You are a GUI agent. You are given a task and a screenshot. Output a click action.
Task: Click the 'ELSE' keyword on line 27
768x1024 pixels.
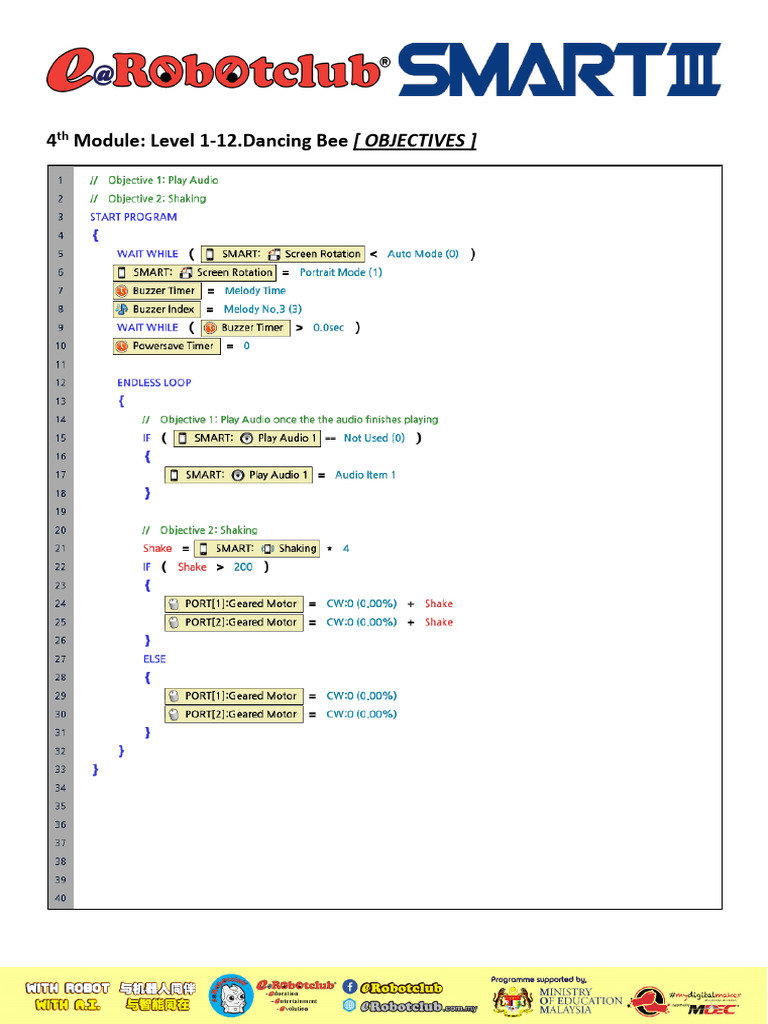tap(155, 660)
